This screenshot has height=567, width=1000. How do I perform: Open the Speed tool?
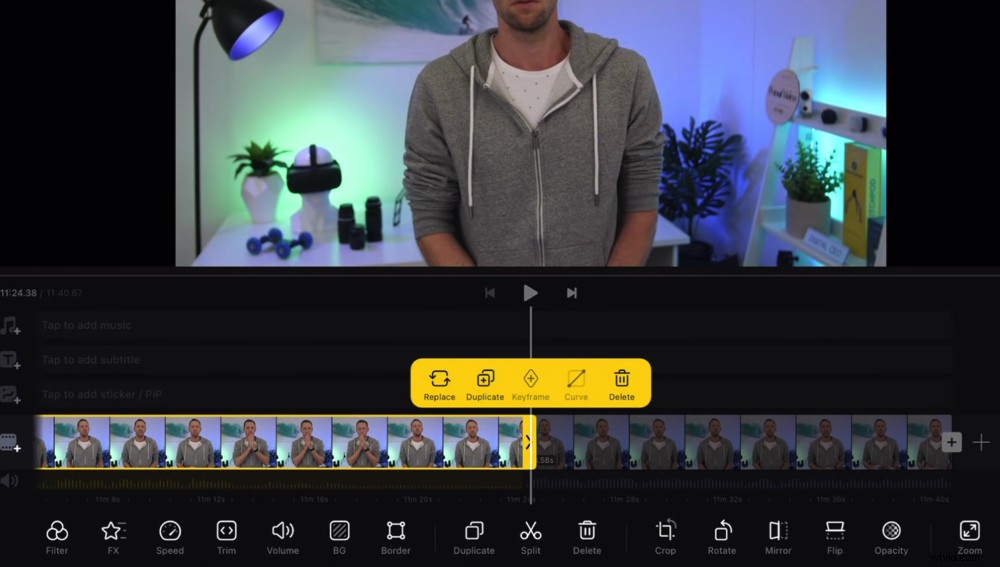coord(170,537)
